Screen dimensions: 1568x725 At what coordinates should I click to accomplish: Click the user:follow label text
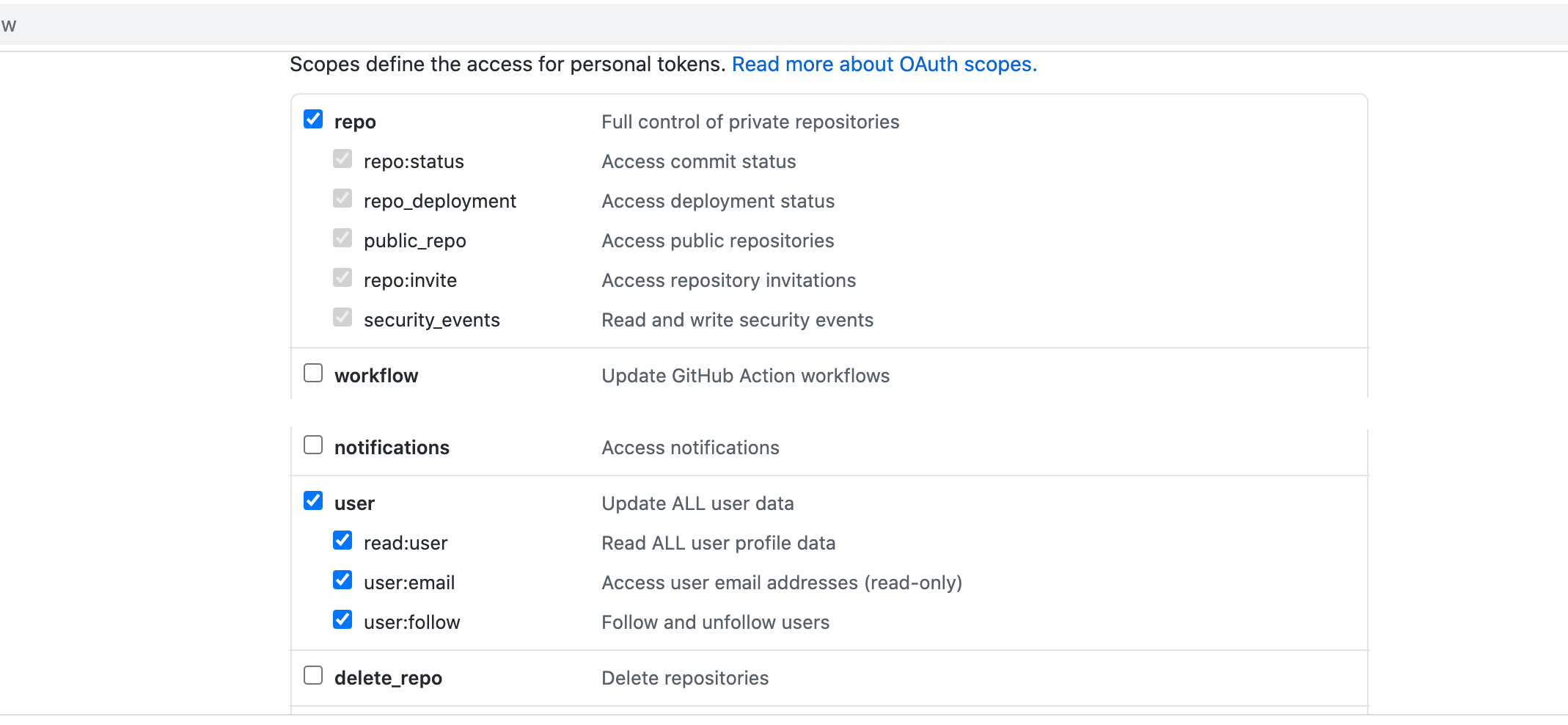click(x=411, y=622)
